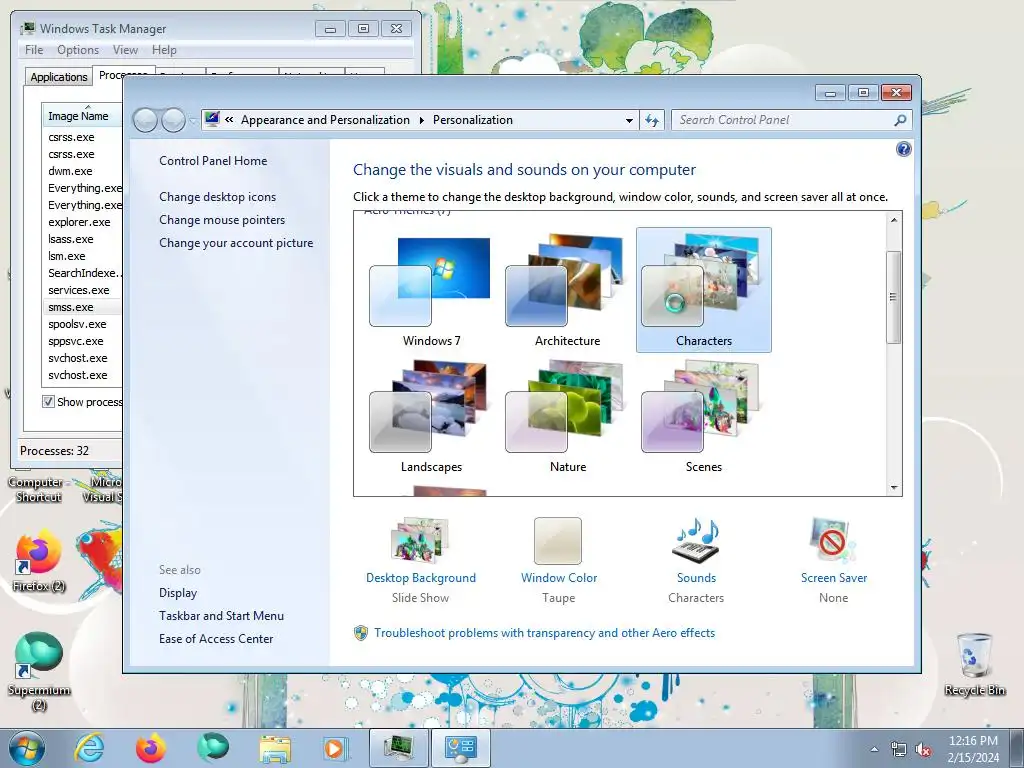Launch Supermium from the taskbar
Screen dimensions: 1024x768
213,748
